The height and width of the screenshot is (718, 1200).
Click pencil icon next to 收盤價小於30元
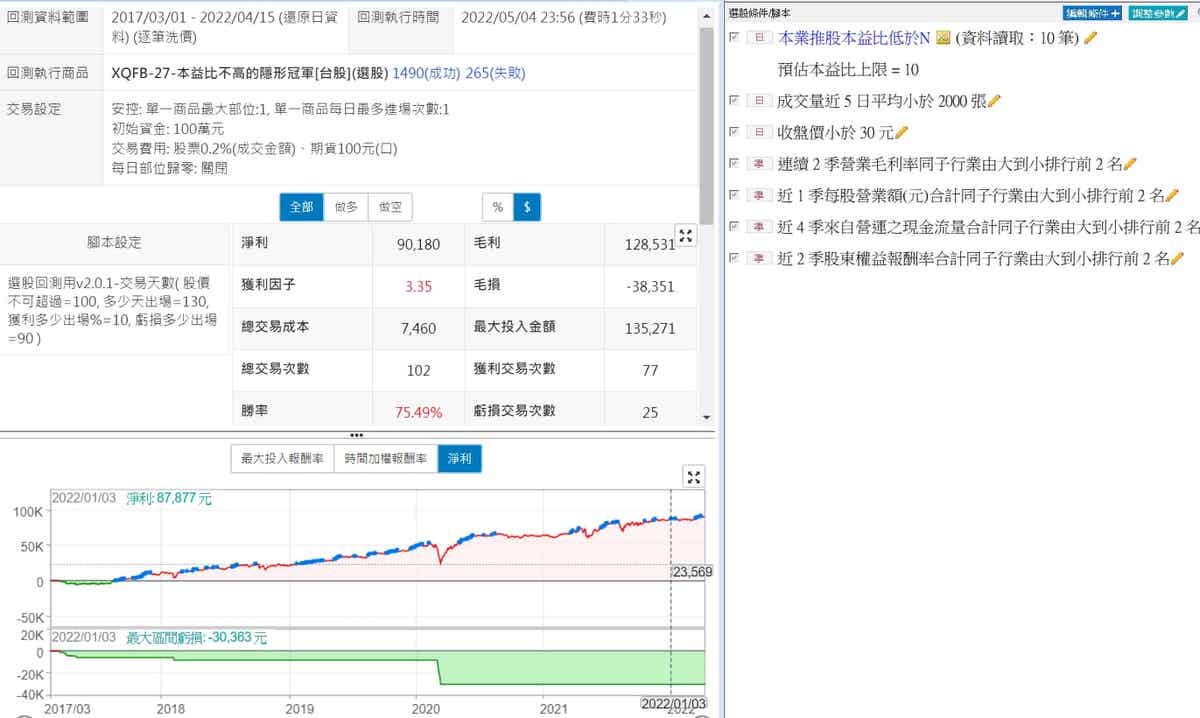coord(901,132)
